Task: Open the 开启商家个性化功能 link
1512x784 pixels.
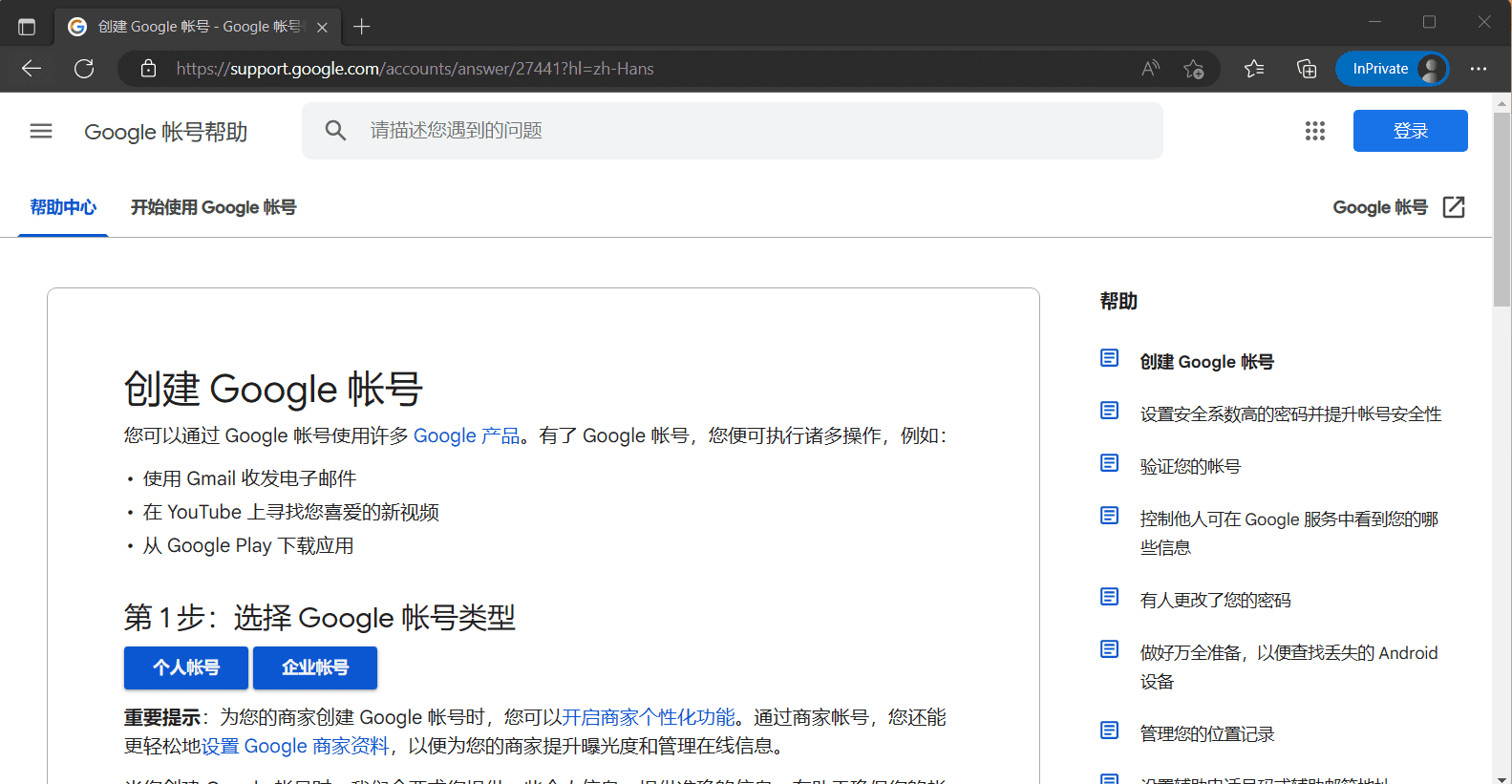Action: pos(649,717)
